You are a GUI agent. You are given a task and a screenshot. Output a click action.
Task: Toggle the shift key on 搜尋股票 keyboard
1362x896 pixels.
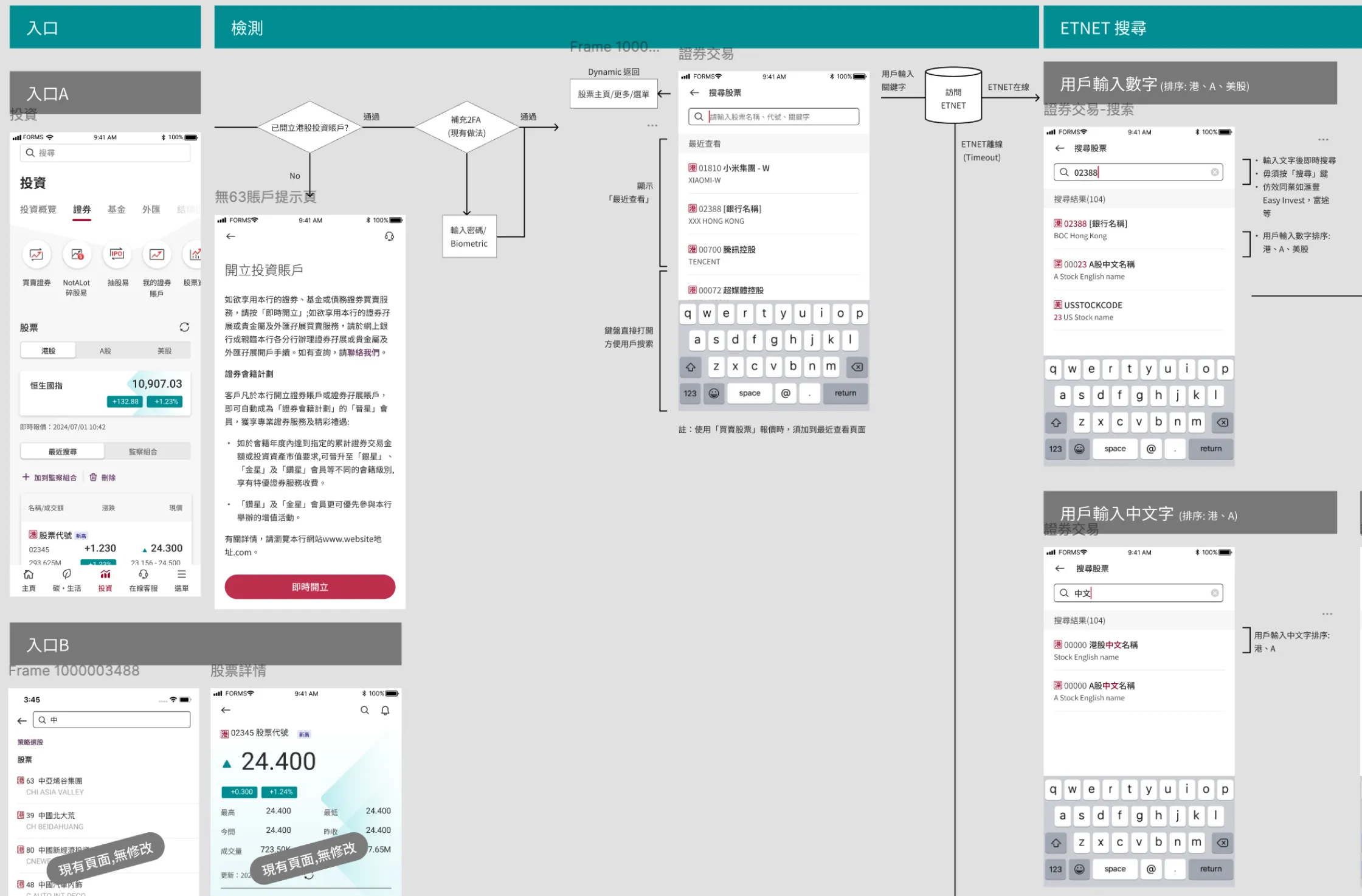(690, 366)
